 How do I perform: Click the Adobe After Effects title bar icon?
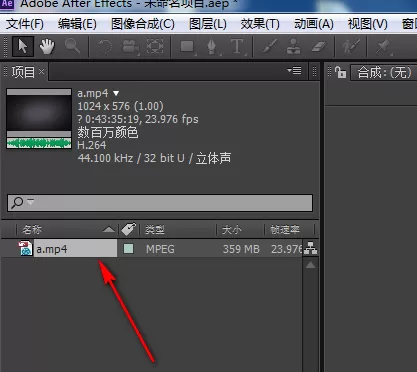[7, 4]
